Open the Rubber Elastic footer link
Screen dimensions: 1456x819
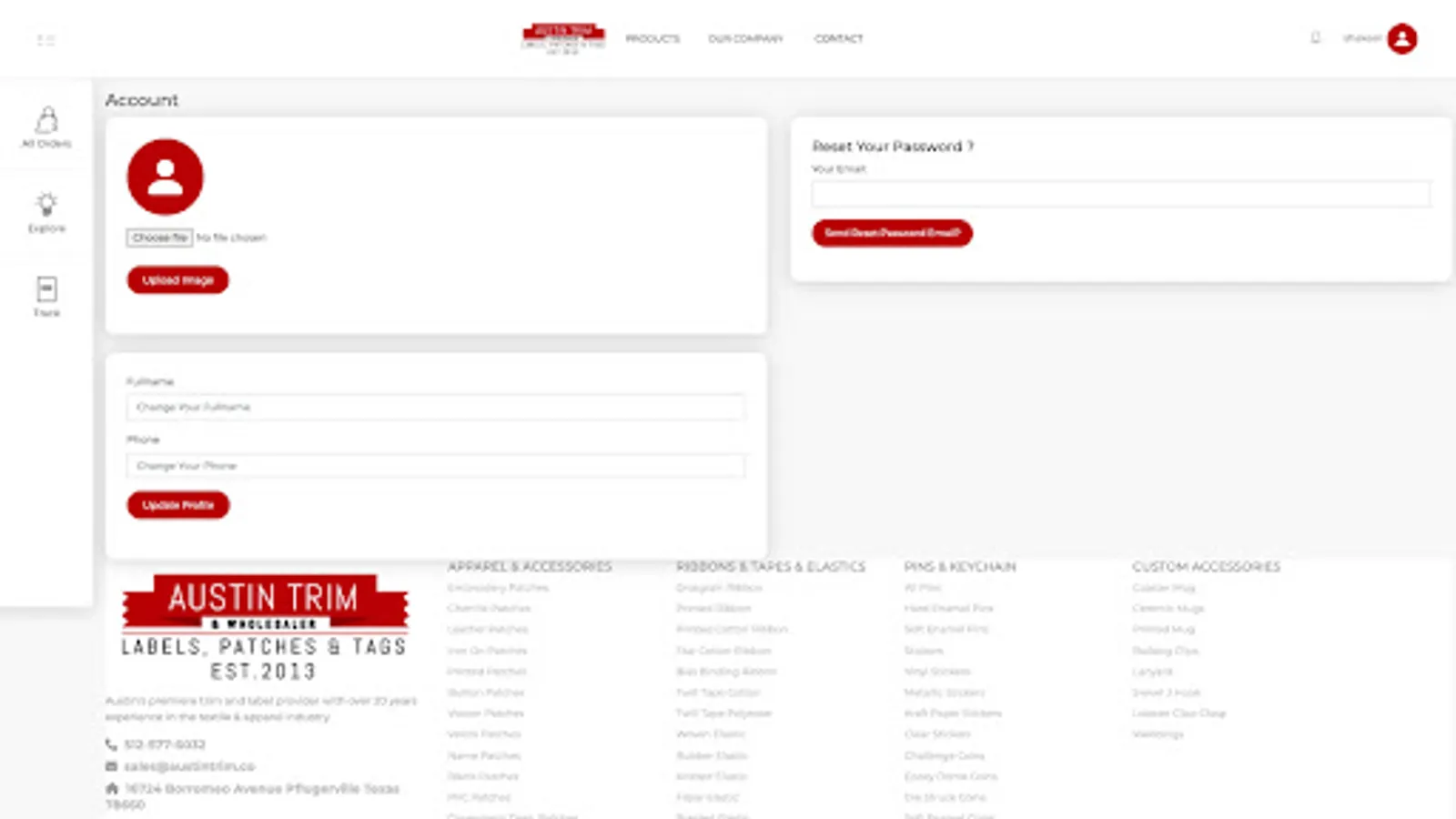click(712, 755)
